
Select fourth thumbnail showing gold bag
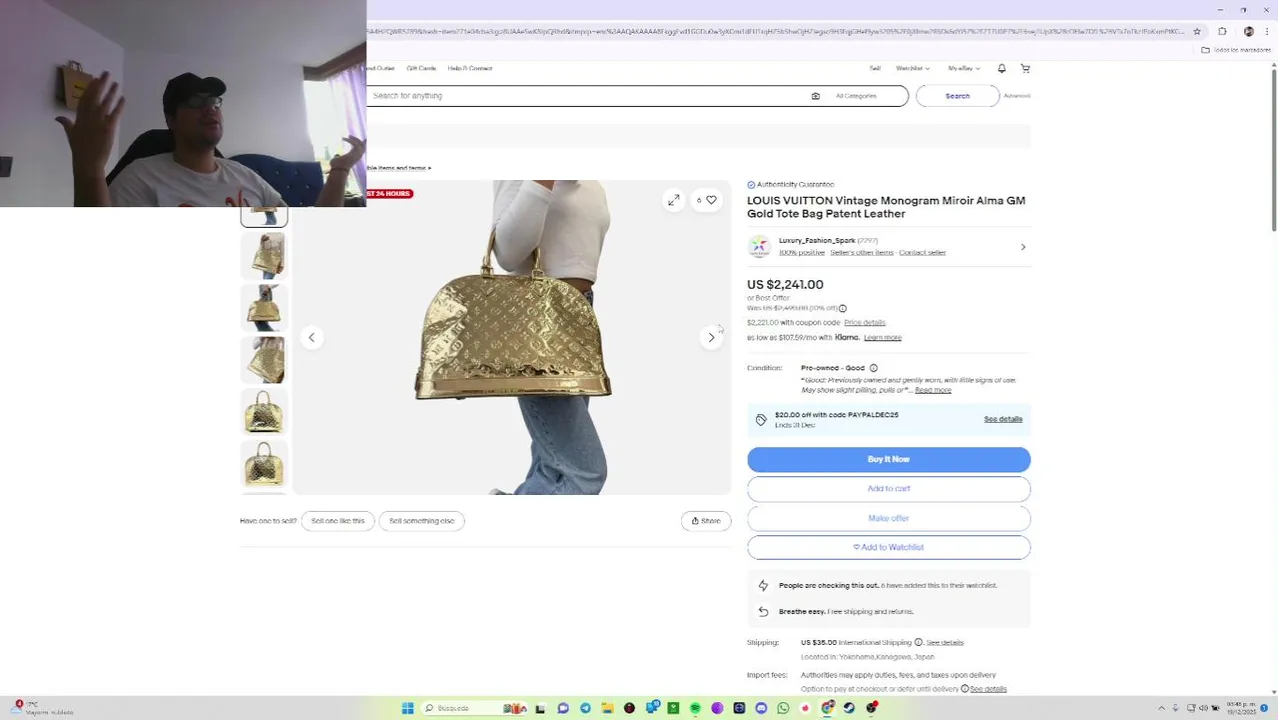(x=264, y=359)
